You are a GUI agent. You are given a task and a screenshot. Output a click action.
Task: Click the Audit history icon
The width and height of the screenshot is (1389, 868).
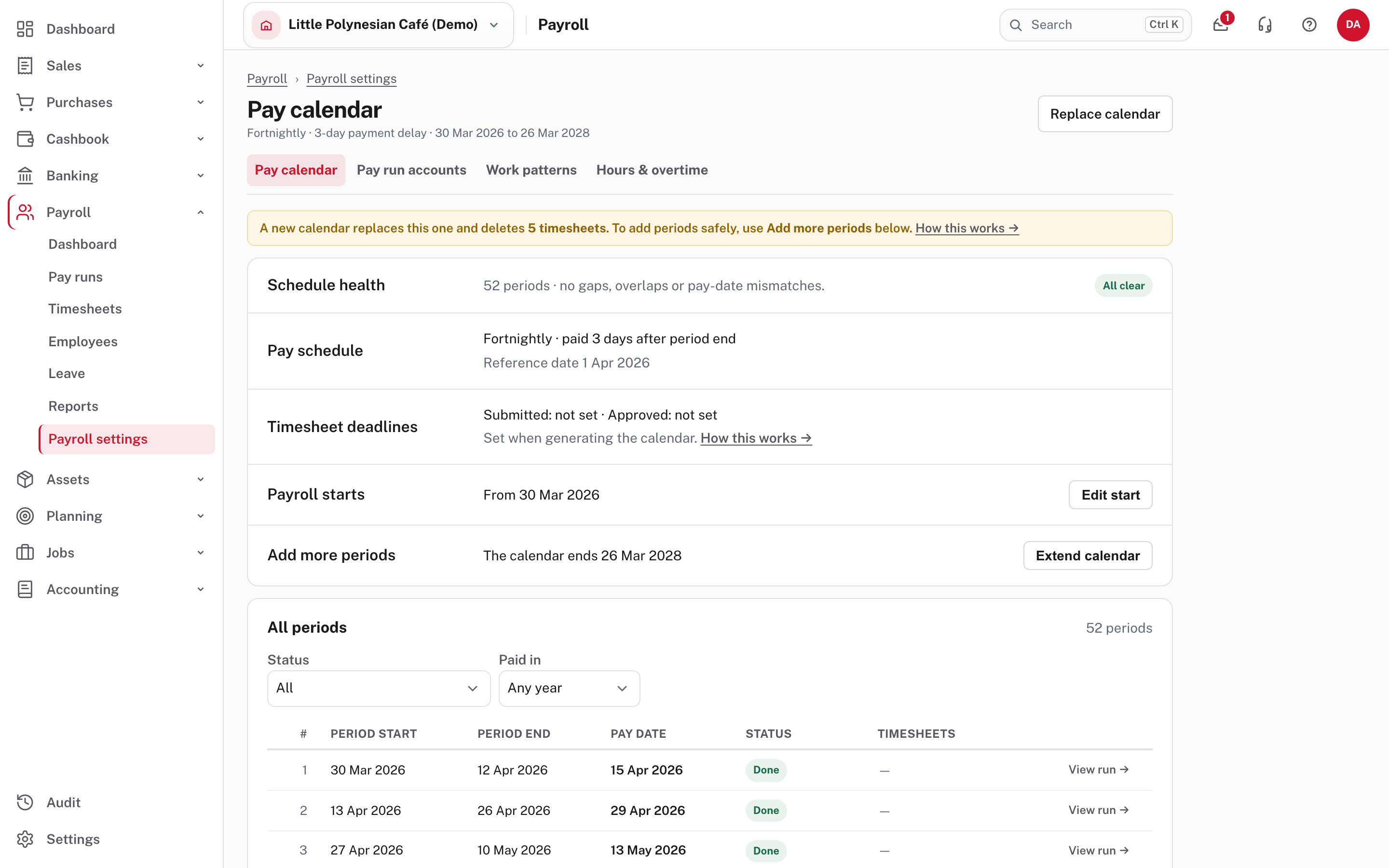tap(25, 802)
